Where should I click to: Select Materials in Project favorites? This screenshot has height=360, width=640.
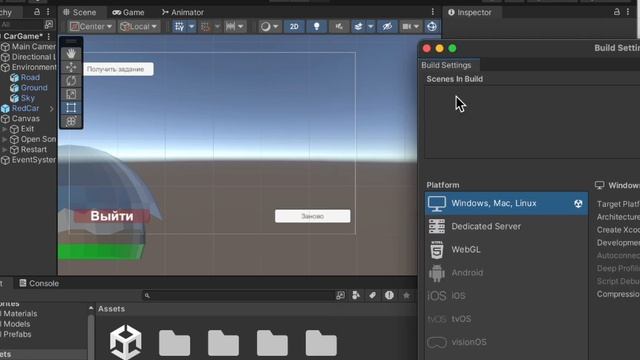[x=19, y=314]
